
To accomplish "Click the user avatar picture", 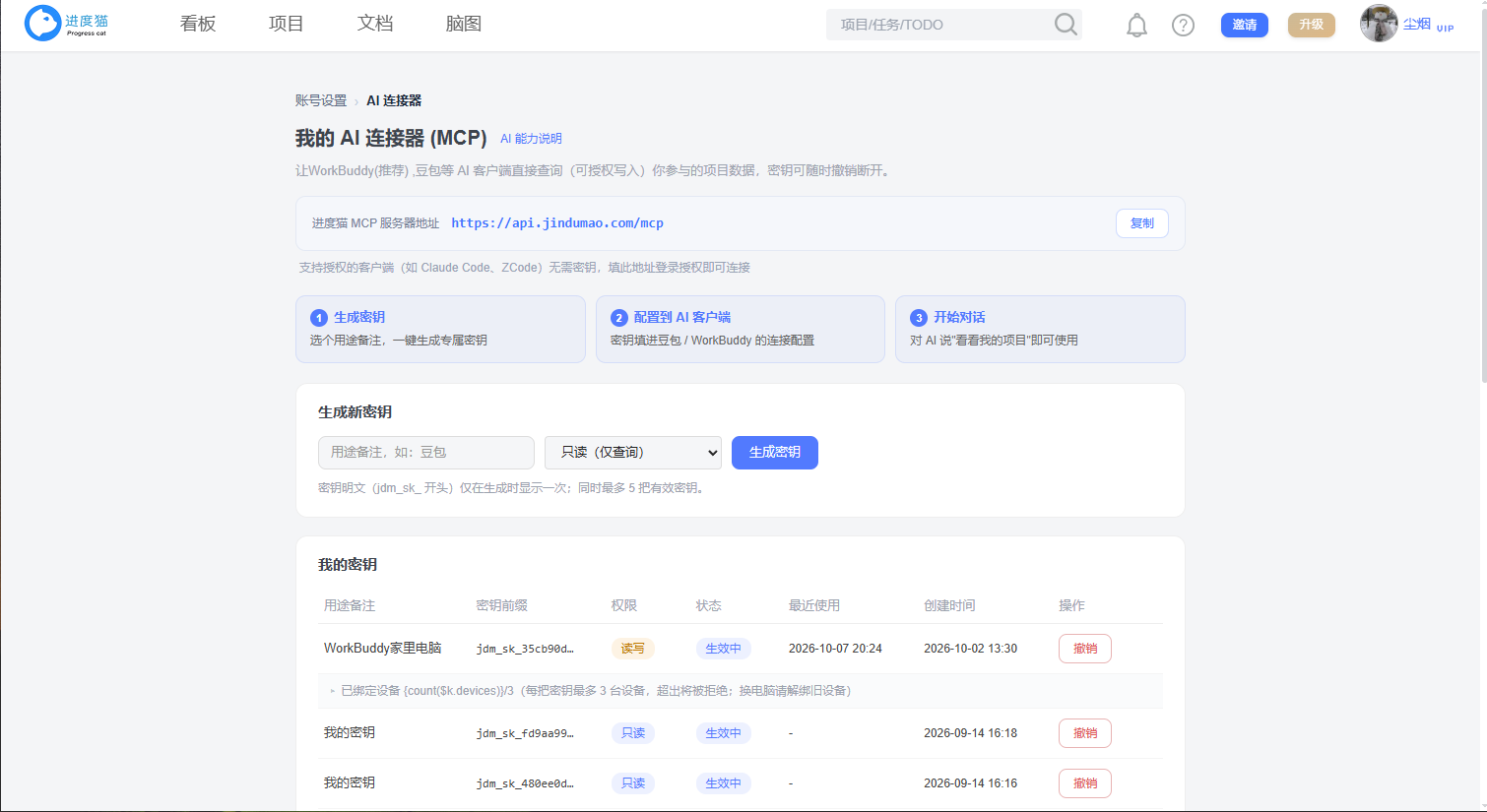I will [1379, 24].
